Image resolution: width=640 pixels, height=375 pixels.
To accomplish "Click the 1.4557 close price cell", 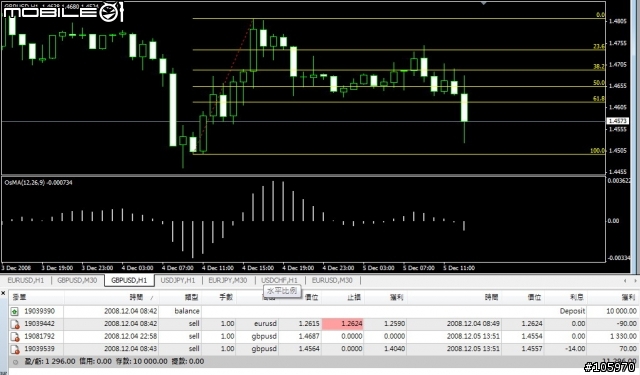I will (532, 349).
